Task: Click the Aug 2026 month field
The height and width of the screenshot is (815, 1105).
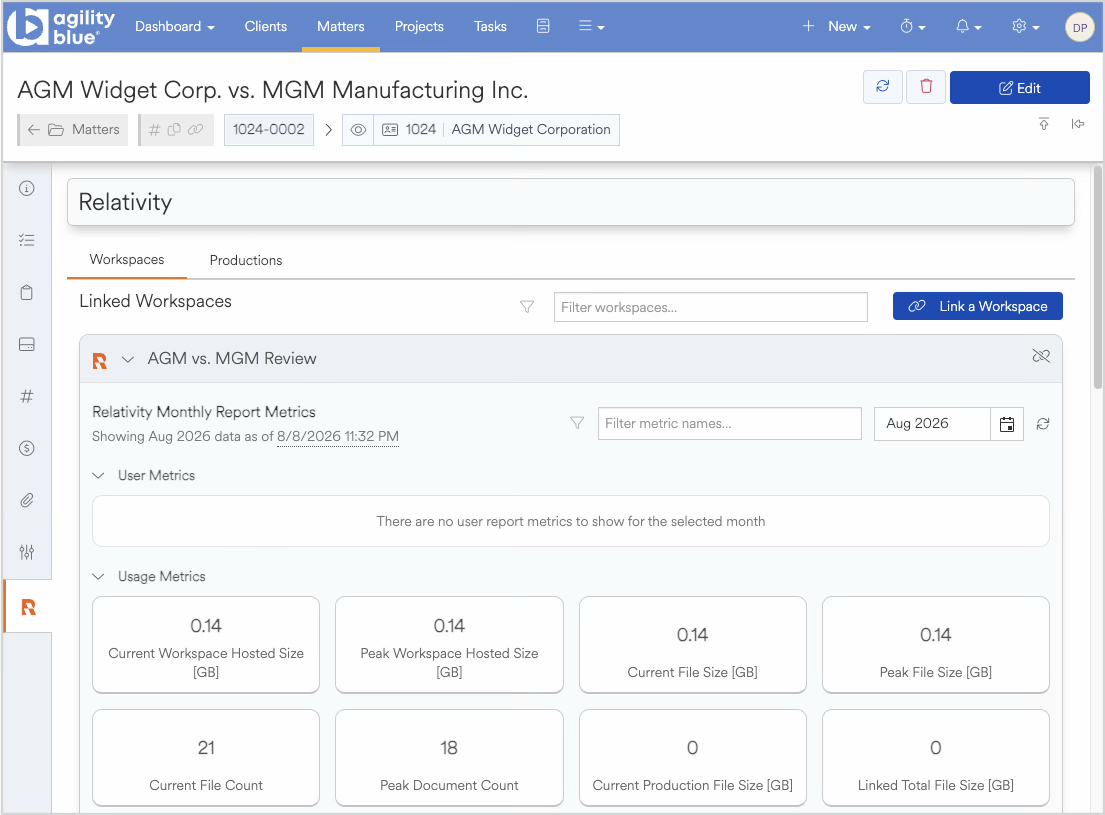Action: click(x=932, y=424)
